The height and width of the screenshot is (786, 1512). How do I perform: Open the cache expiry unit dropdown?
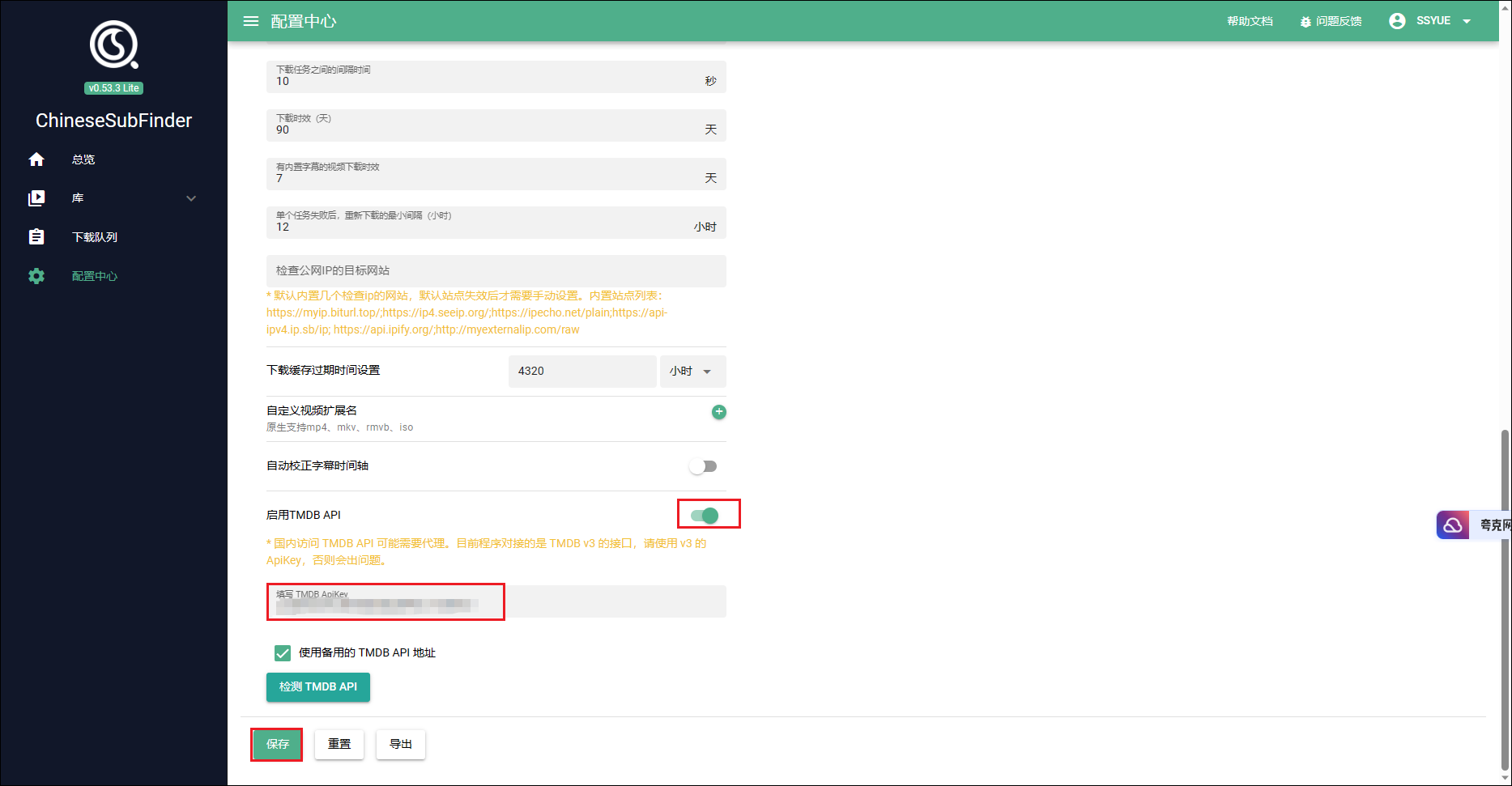tap(692, 372)
